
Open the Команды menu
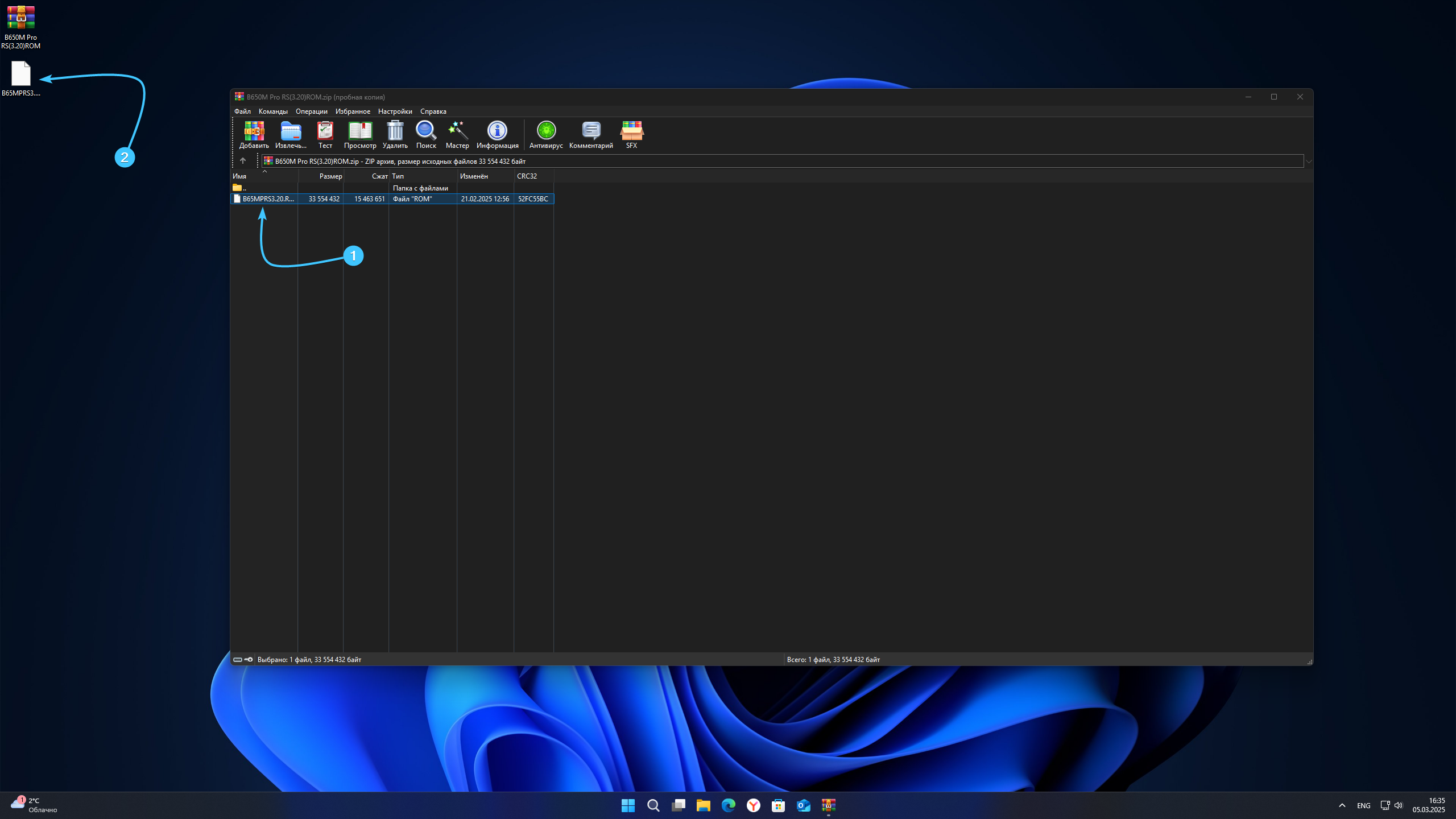273,111
